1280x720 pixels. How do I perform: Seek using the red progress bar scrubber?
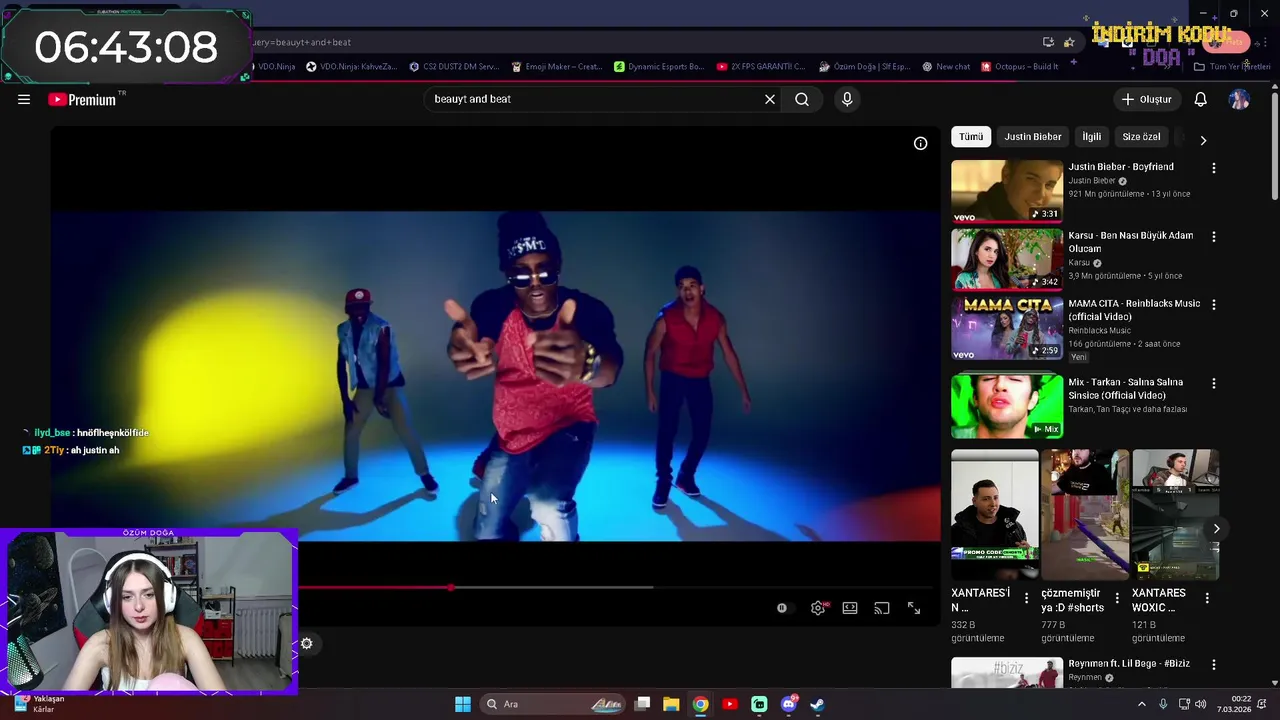451,588
